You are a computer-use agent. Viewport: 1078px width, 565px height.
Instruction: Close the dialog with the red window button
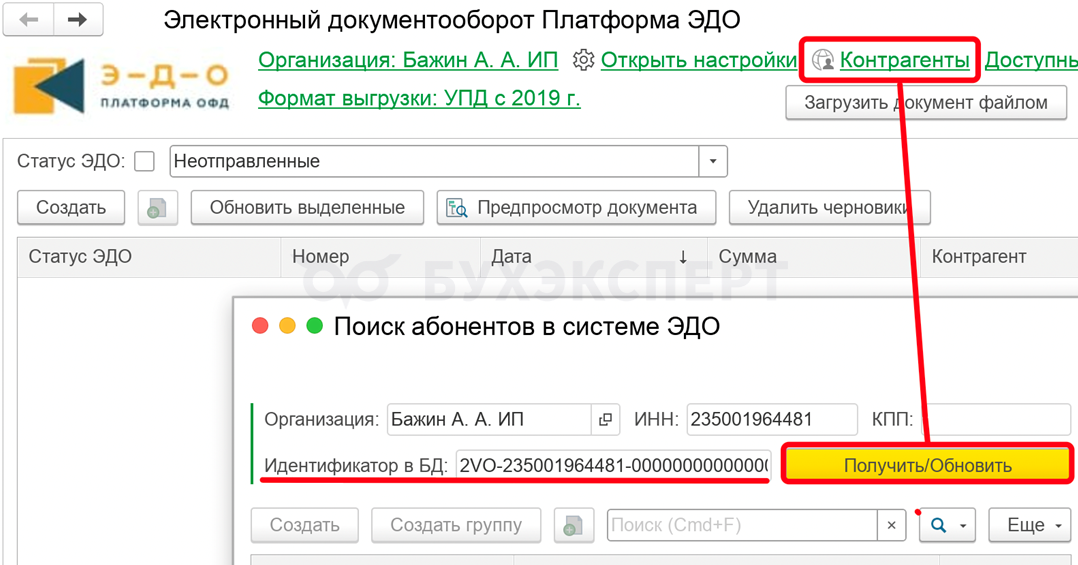pos(260,326)
